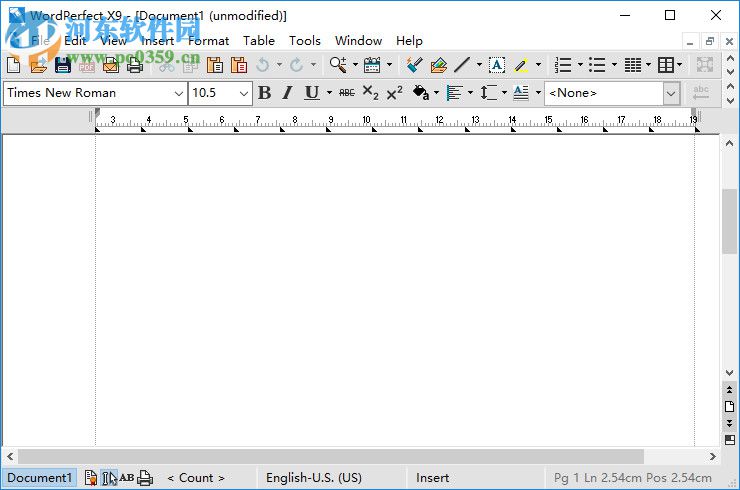Toggle Italic formatting

tap(287, 93)
